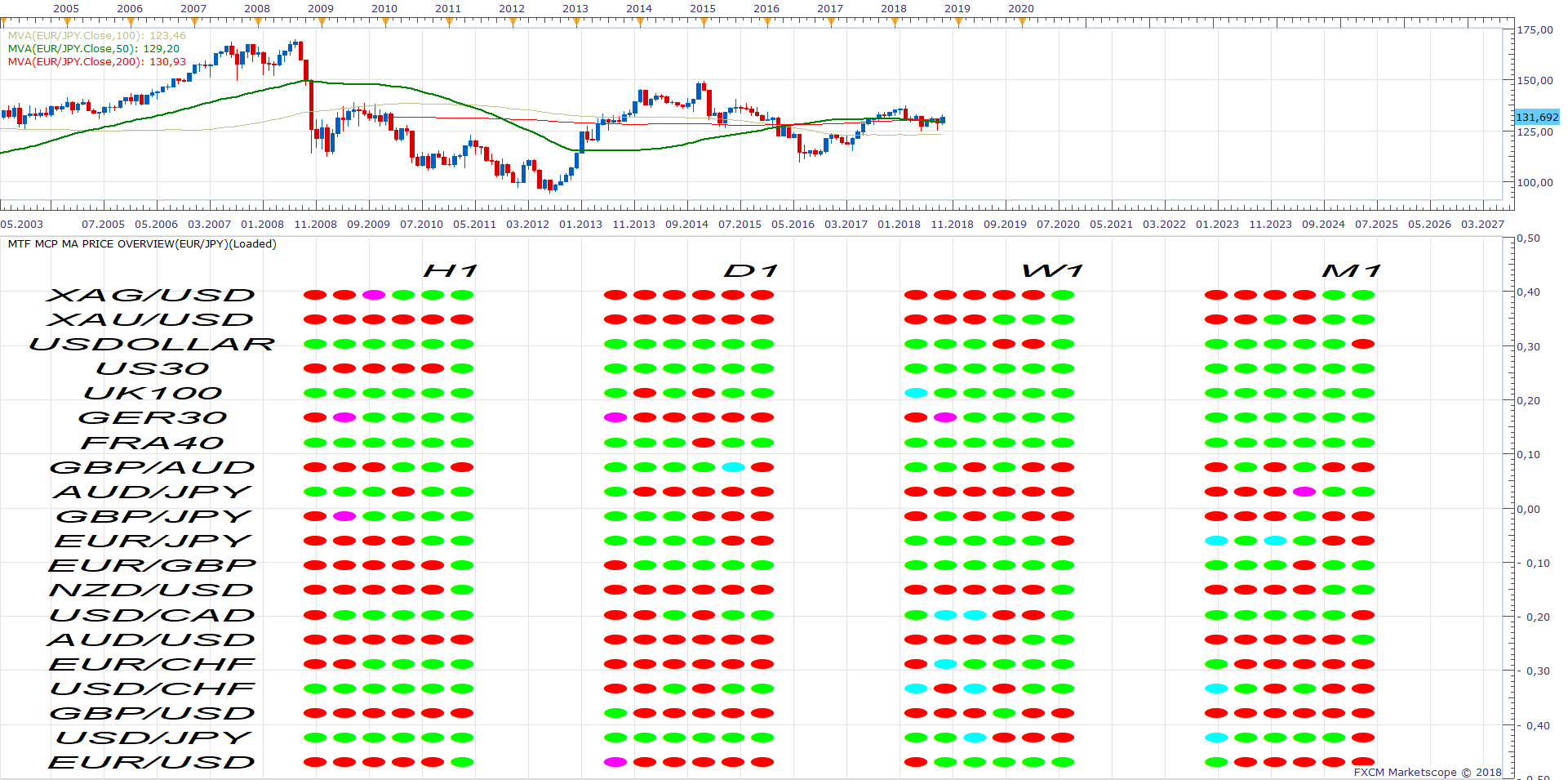Select the AUD/JPY row label
The image size is (1568, 780).
[x=153, y=493]
